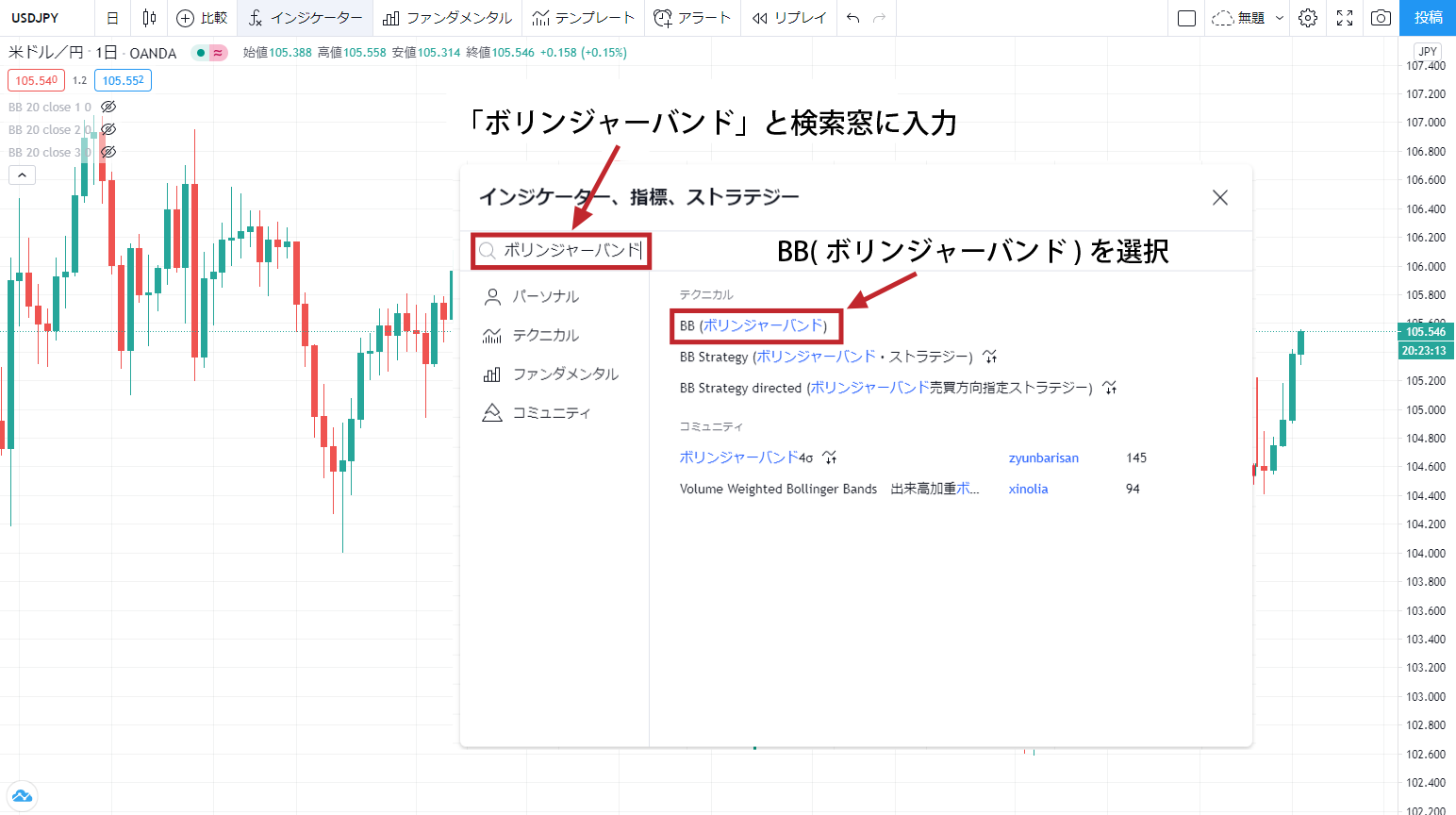Close the indicators dialog
The height and width of the screenshot is (815, 1456).
tap(1220, 197)
